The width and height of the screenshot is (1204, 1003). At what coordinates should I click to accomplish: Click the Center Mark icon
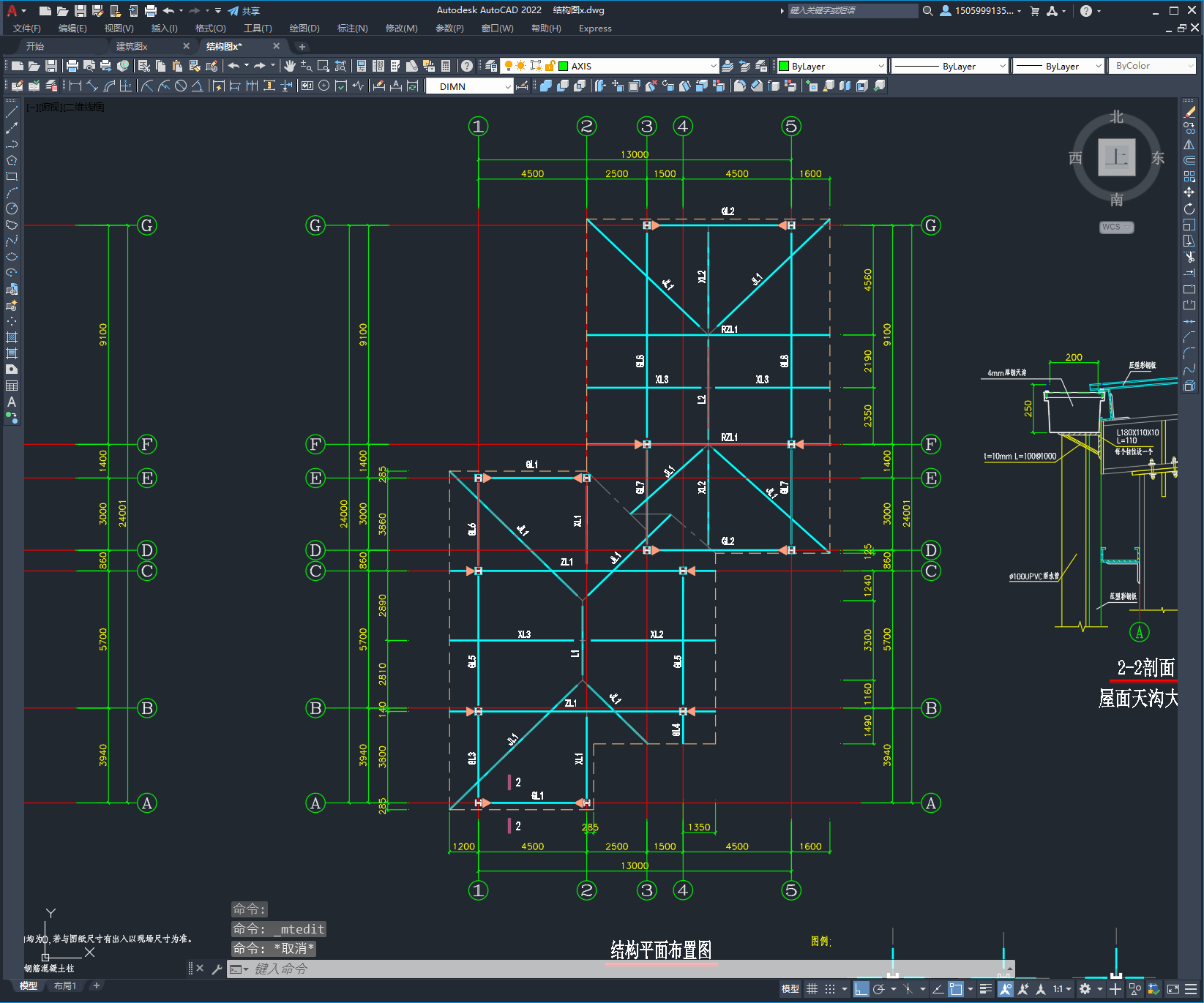[324, 86]
